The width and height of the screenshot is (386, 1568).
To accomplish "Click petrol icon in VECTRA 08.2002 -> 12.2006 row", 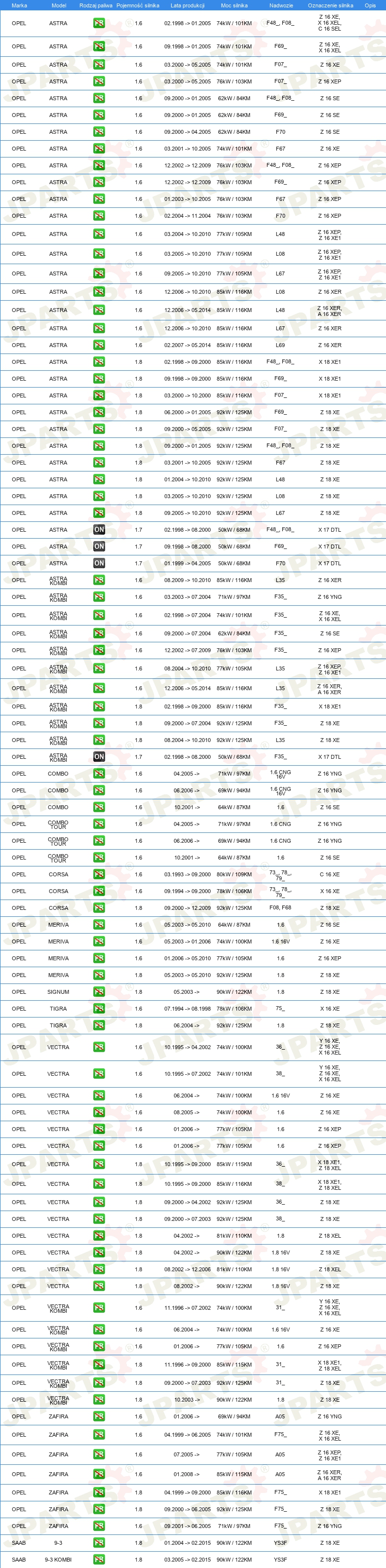I will click(x=99, y=1269).
